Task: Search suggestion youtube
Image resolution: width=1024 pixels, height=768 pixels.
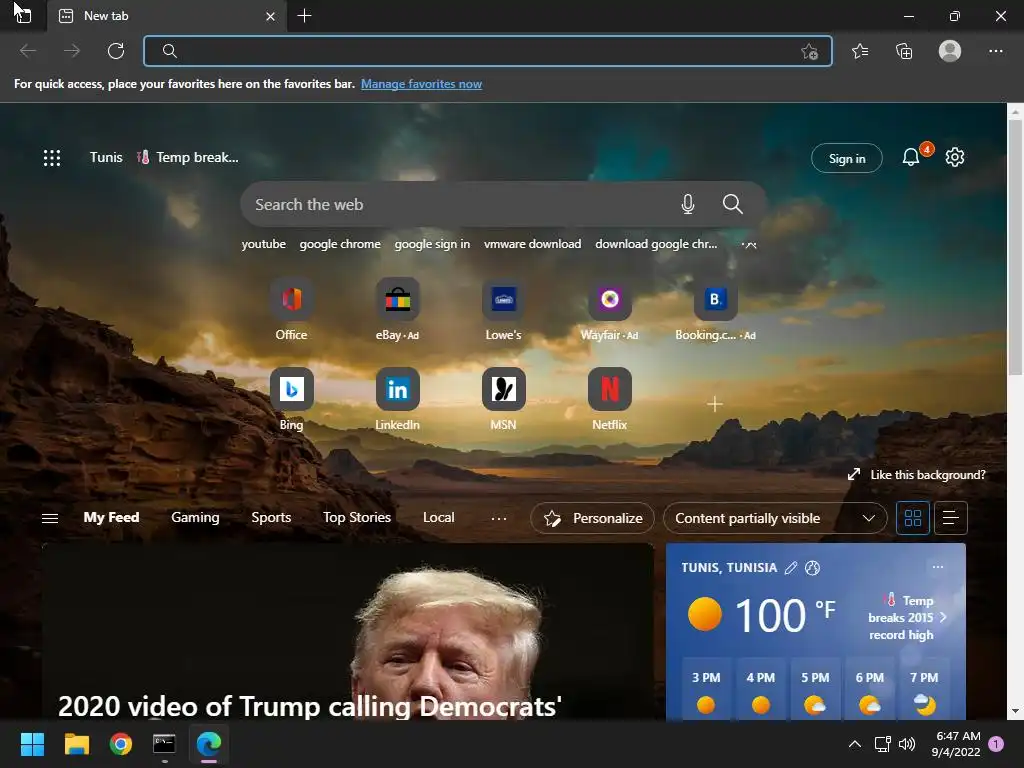Action: (x=263, y=244)
